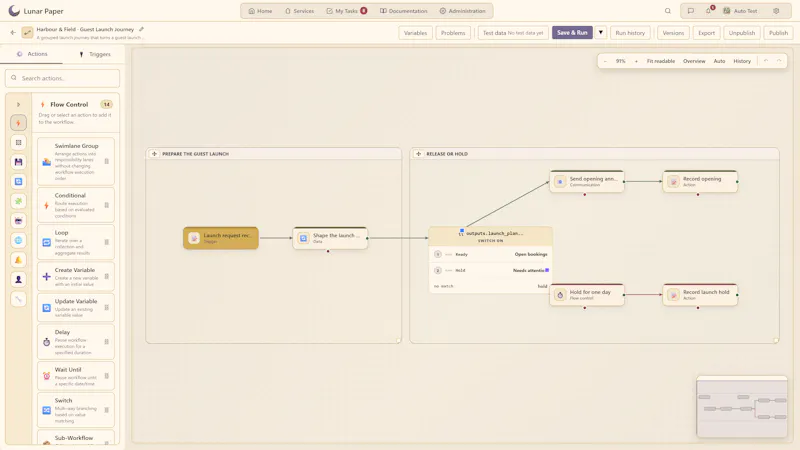Click the Save & Run button
The image size is (800, 450).
point(572,33)
